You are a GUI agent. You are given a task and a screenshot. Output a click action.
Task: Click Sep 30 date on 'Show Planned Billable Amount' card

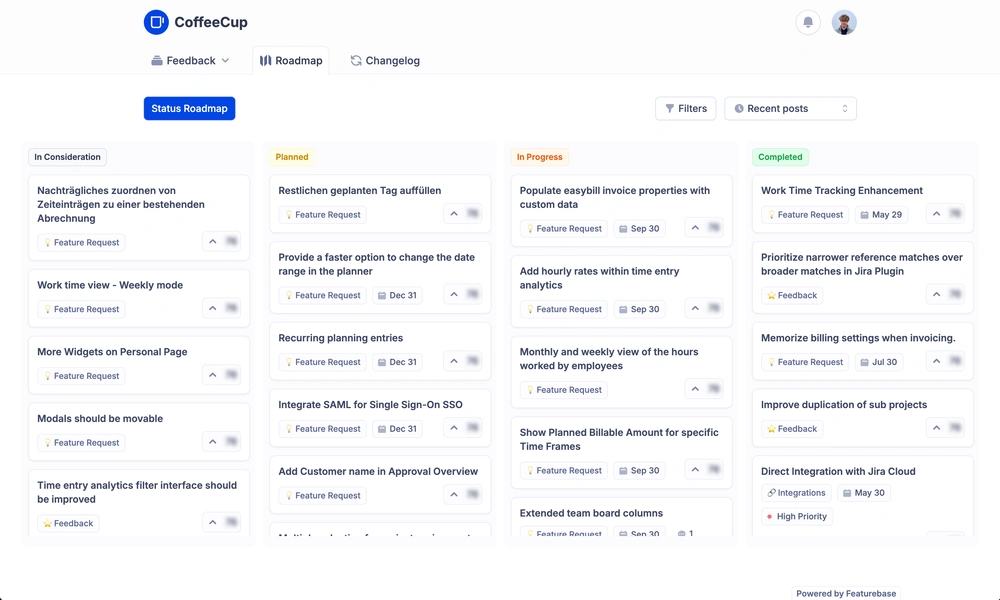click(639, 471)
